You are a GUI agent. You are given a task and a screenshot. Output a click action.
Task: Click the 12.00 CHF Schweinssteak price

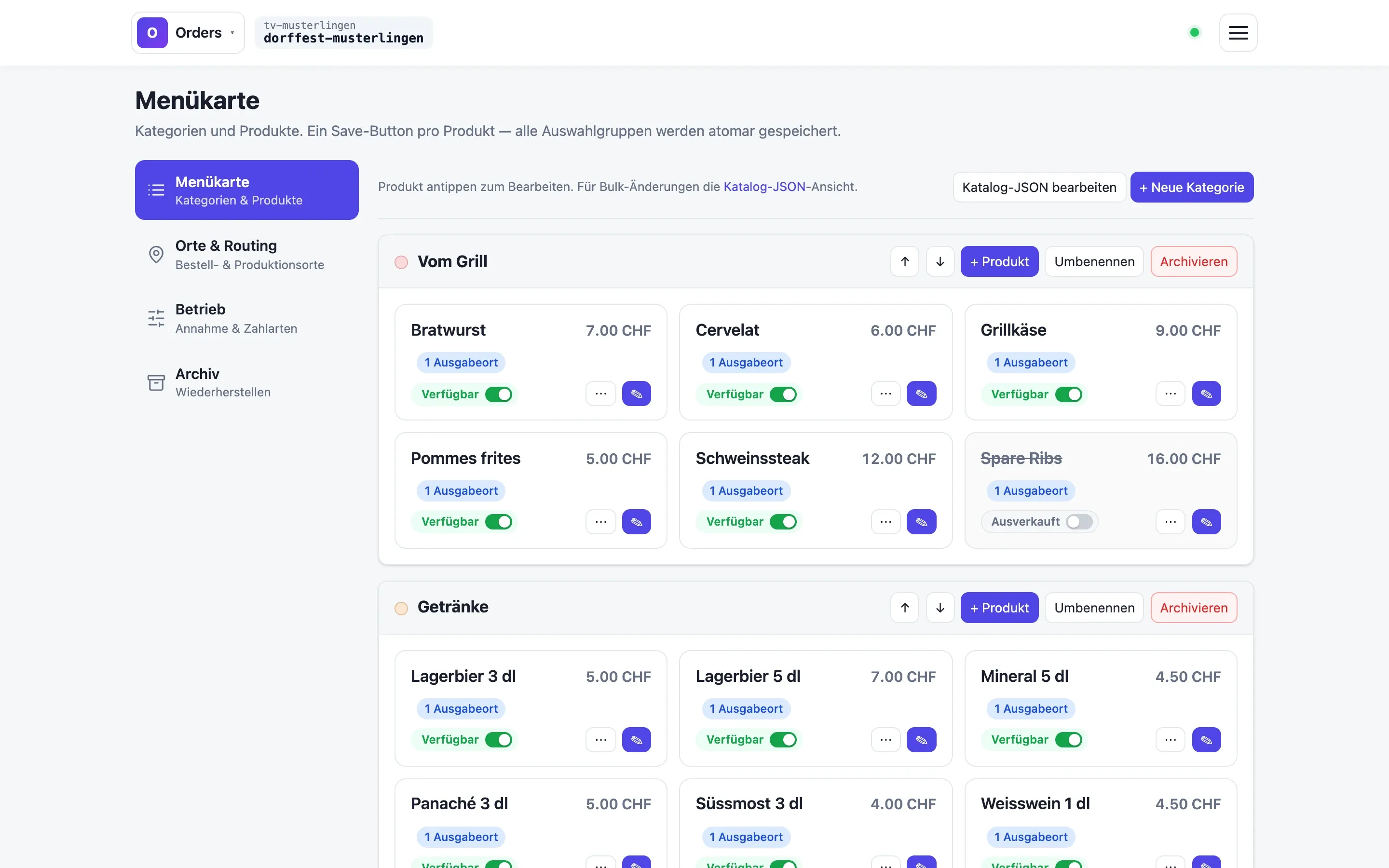[x=899, y=459]
